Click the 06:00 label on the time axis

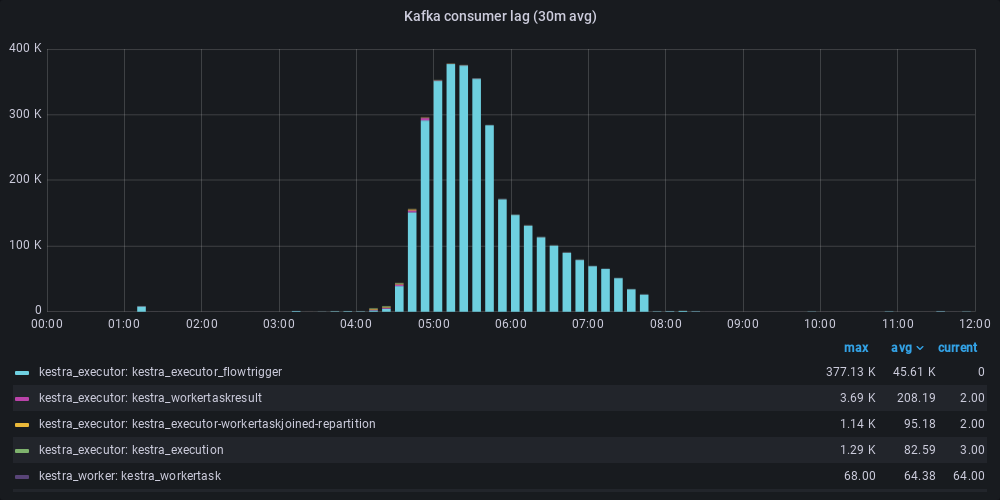coord(511,324)
